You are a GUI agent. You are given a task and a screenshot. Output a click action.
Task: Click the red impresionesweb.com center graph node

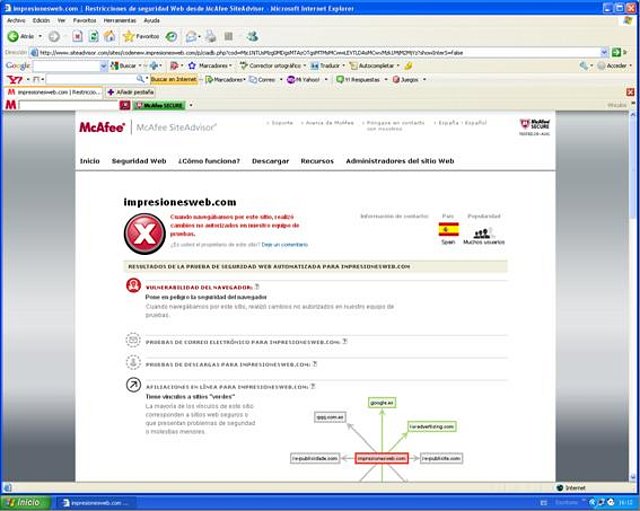coord(382,459)
